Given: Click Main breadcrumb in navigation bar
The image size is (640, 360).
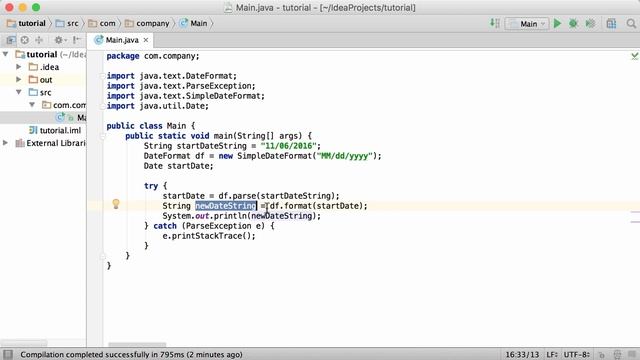Looking at the screenshot, I should point(193,23).
